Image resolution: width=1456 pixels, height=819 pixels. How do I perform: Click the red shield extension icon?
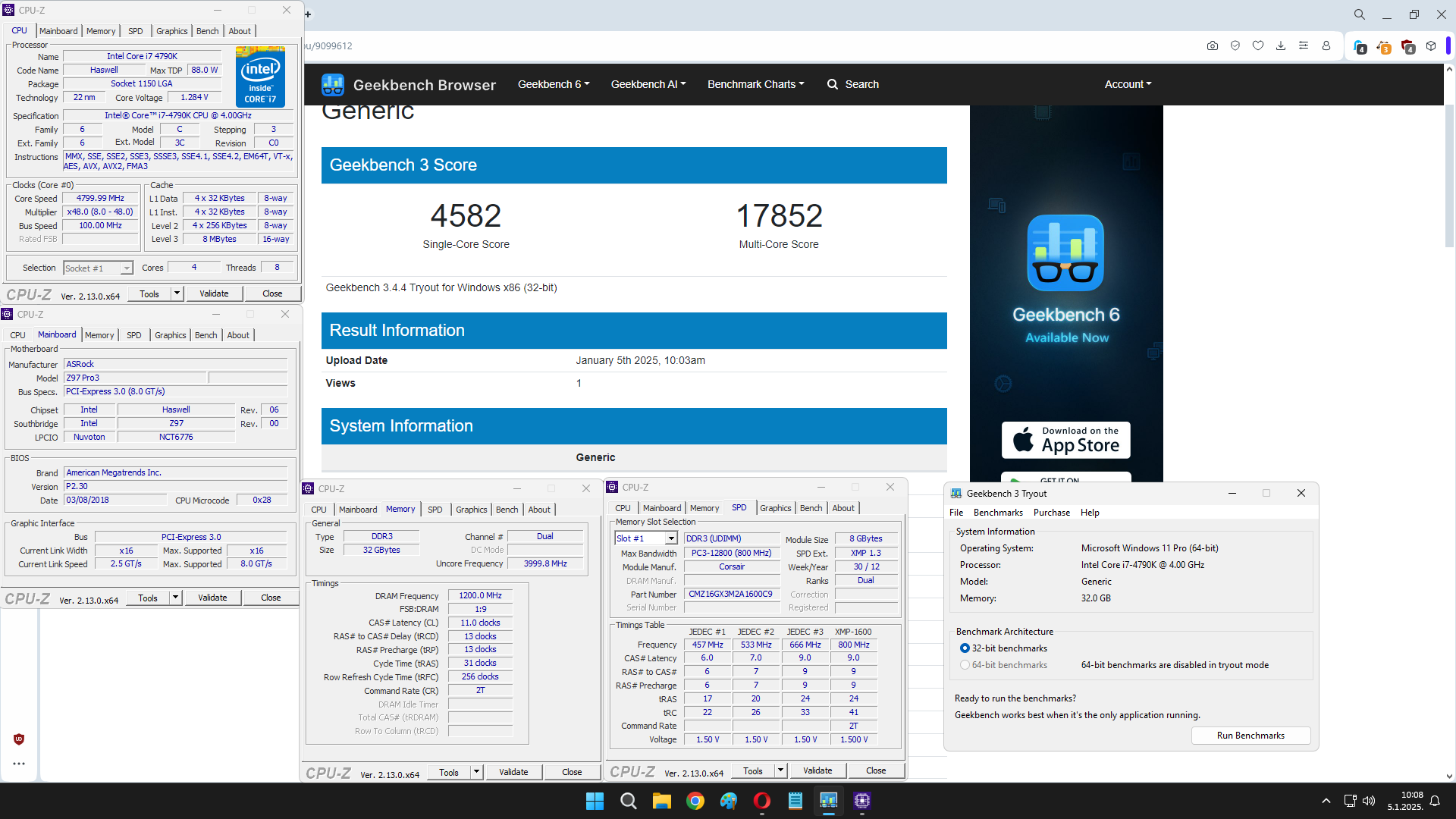coord(1407,46)
